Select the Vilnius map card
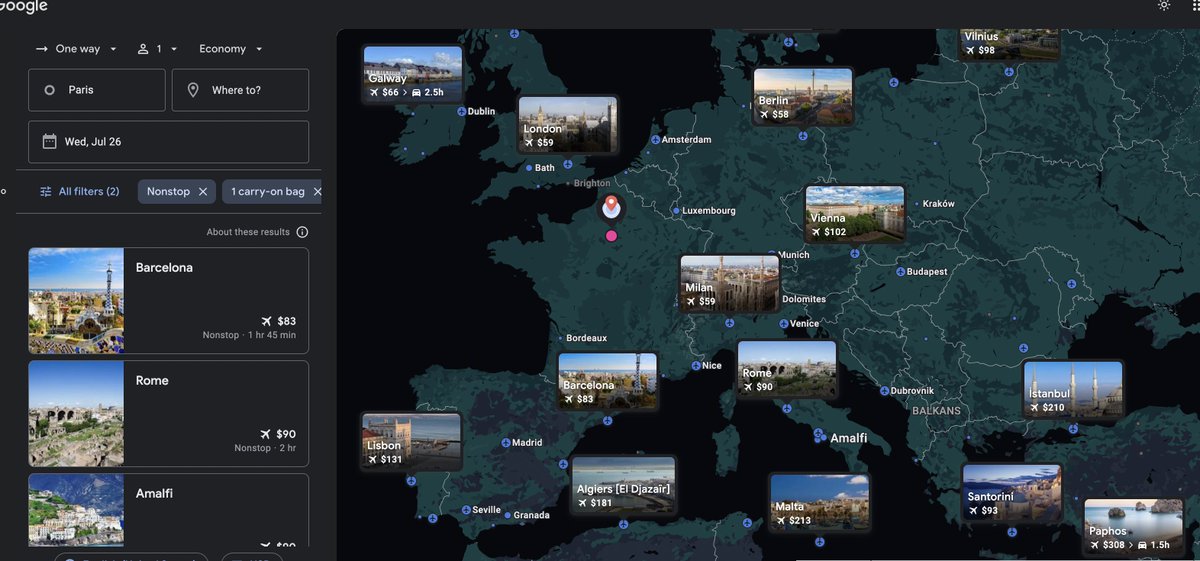The width and height of the screenshot is (1200, 561). (1010, 44)
